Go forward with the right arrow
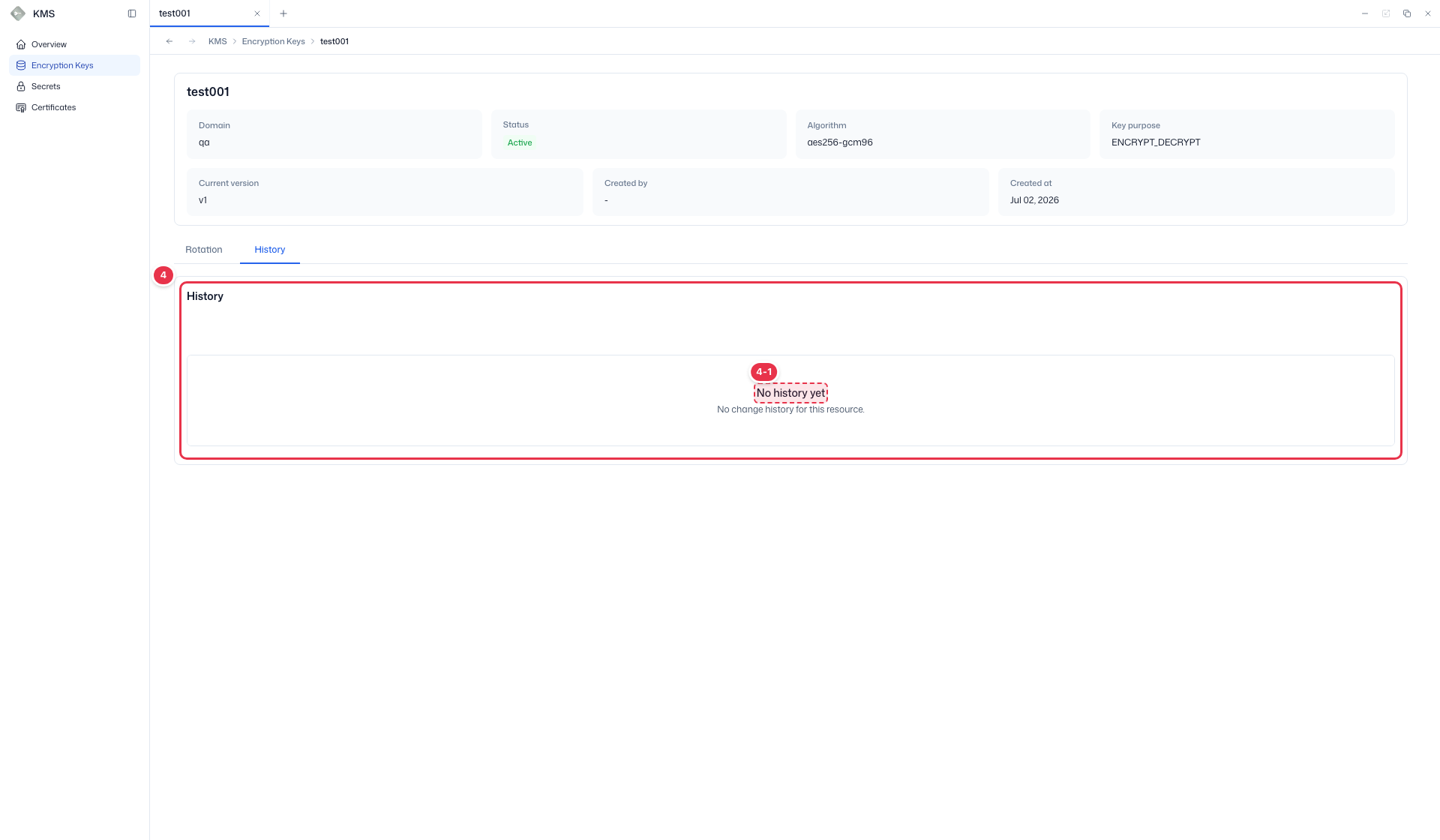This screenshot has height=840, width=1440. point(192,41)
